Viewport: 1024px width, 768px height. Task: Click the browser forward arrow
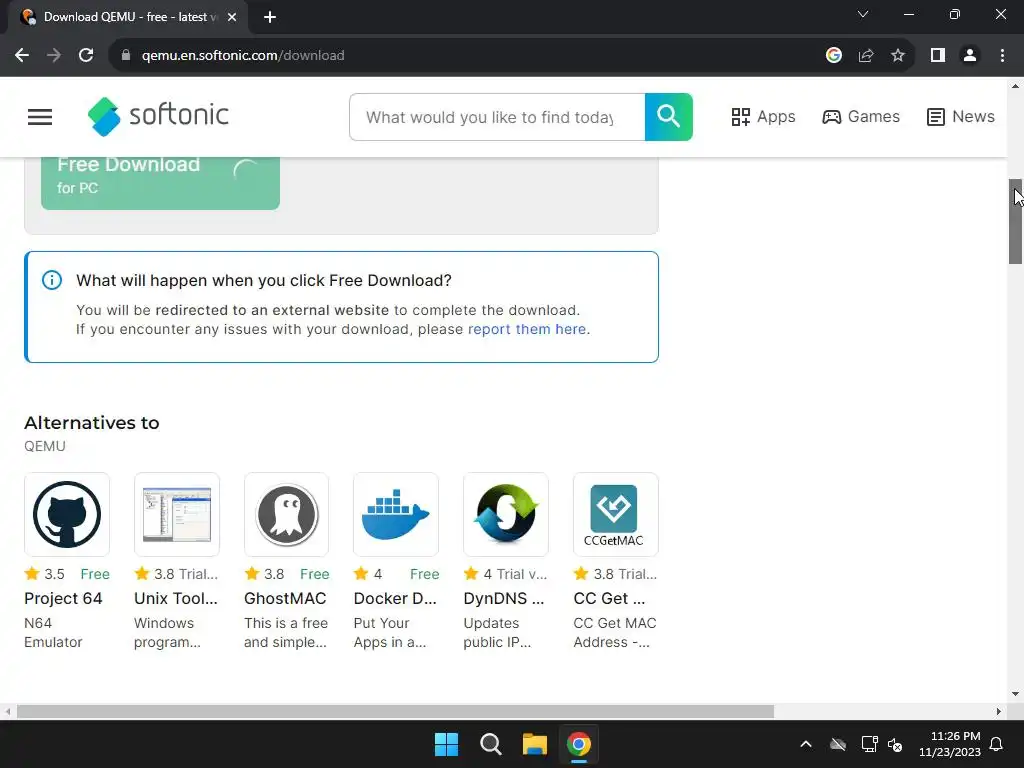pos(54,56)
